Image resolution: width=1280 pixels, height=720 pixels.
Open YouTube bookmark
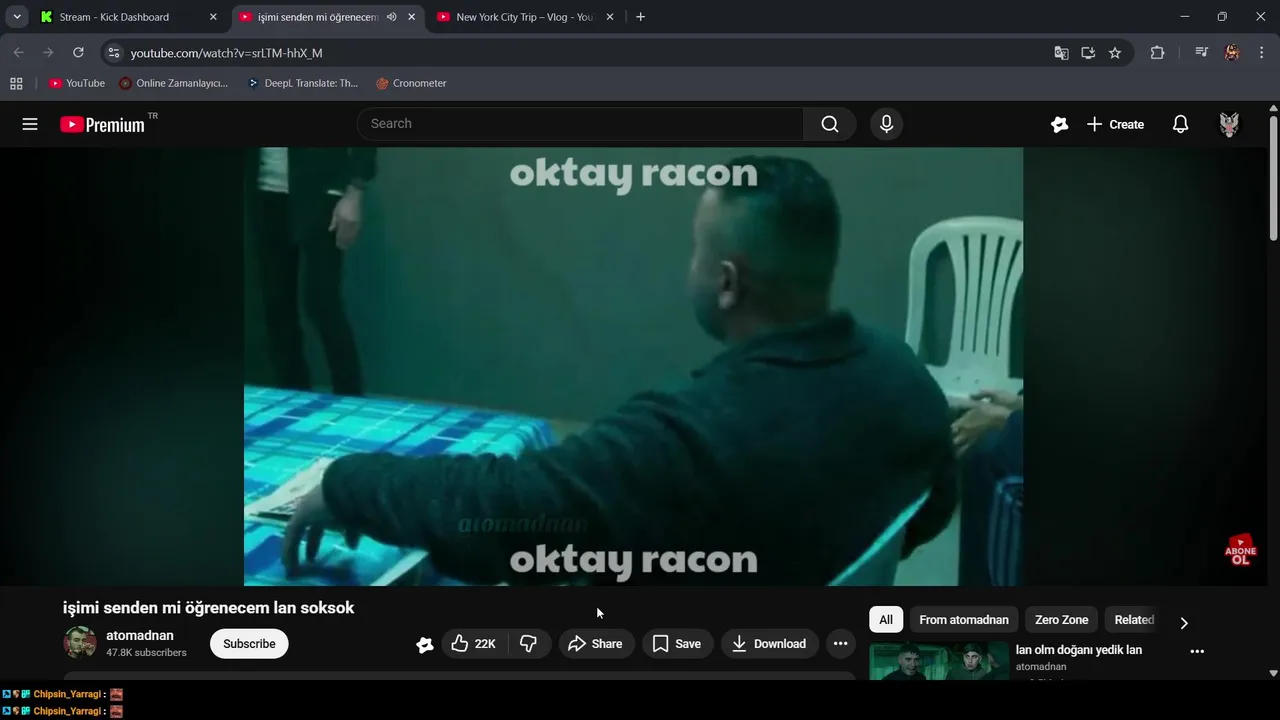(x=77, y=83)
